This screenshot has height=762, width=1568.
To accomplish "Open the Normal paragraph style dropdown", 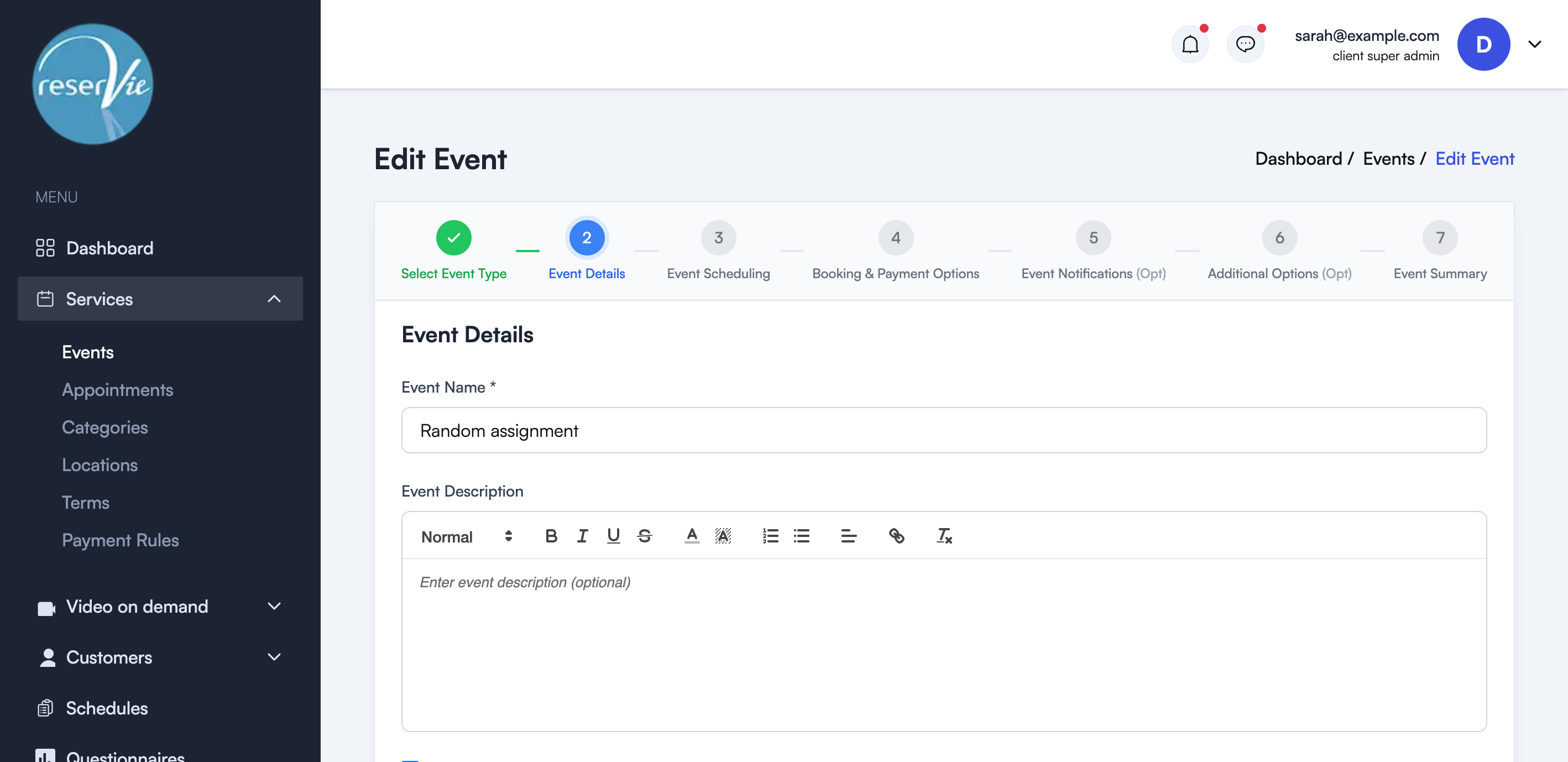I will tap(466, 536).
